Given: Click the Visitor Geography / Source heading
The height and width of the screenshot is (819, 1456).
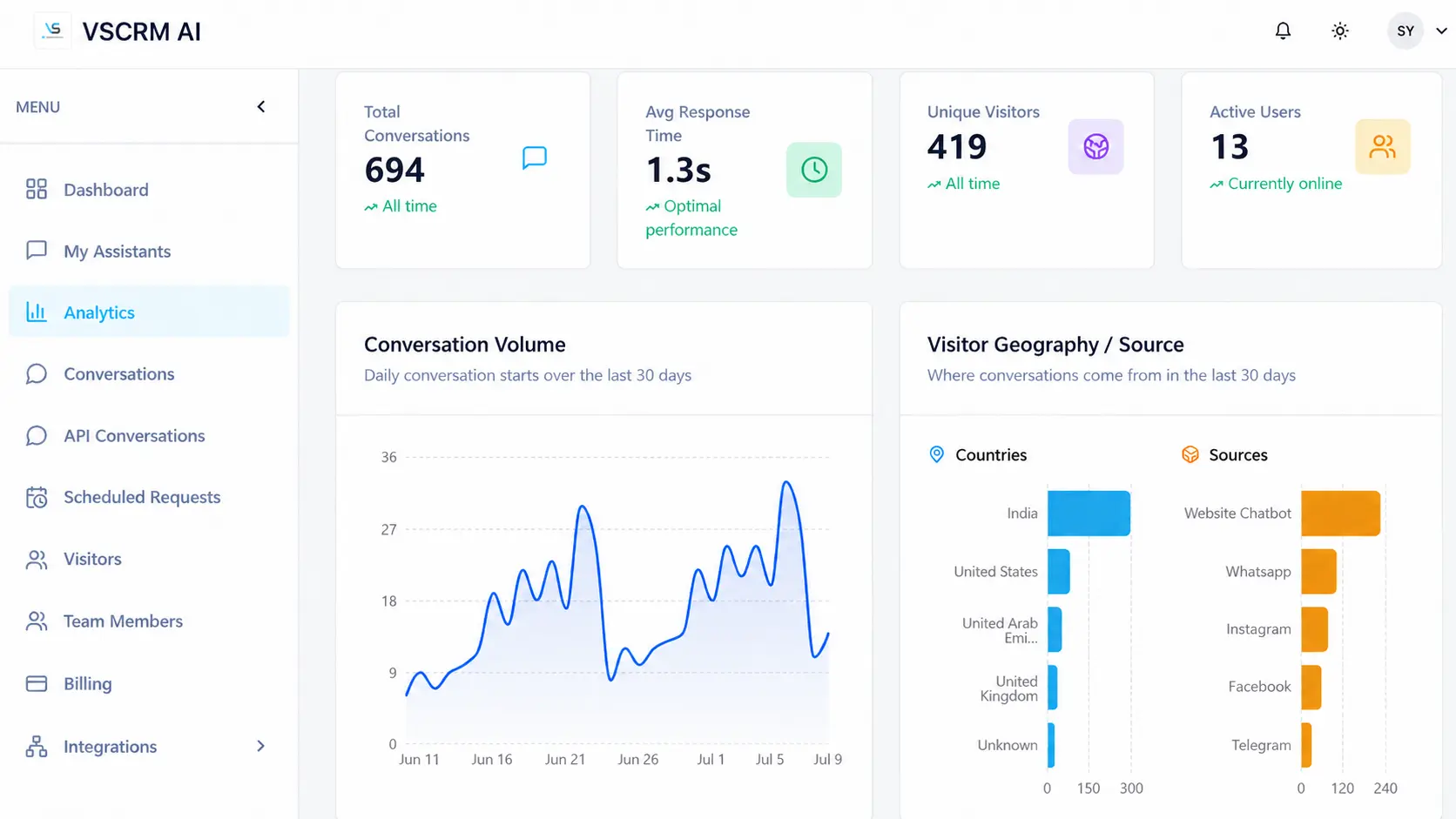Looking at the screenshot, I should tap(1055, 345).
